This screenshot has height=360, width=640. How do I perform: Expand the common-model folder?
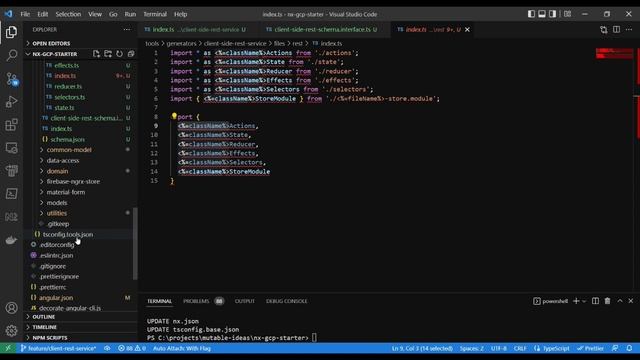click(x=69, y=150)
